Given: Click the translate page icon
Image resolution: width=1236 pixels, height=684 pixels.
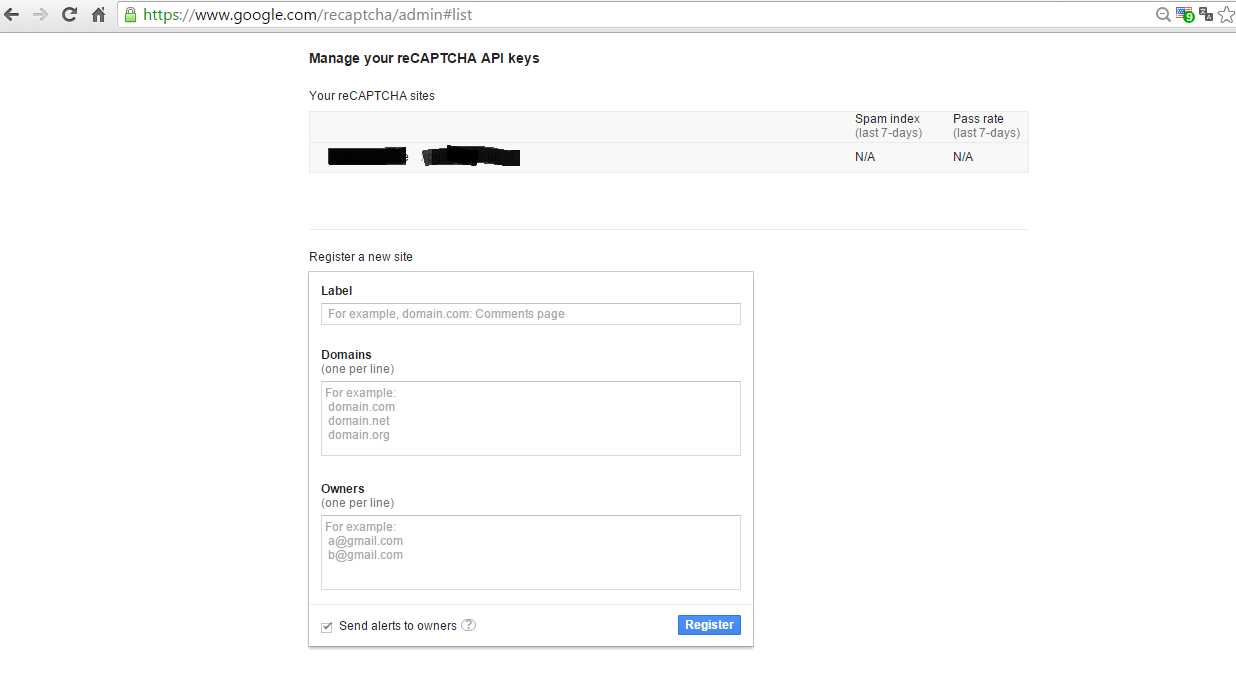Looking at the screenshot, I should pos(1206,15).
